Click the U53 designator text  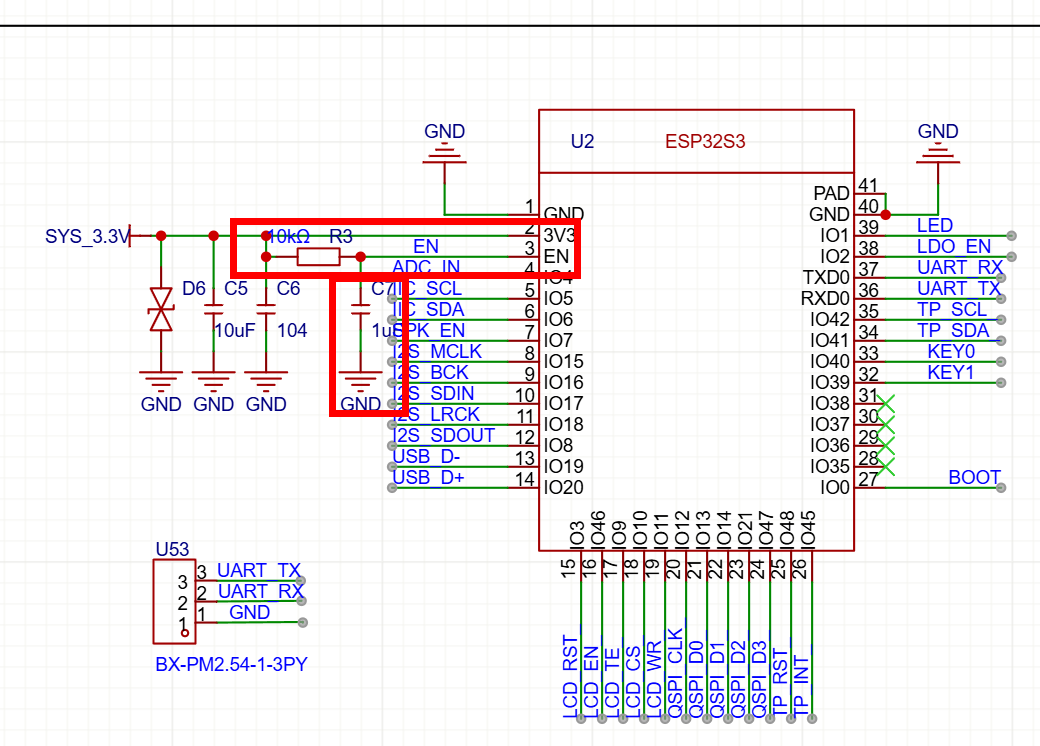pos(172,549)
